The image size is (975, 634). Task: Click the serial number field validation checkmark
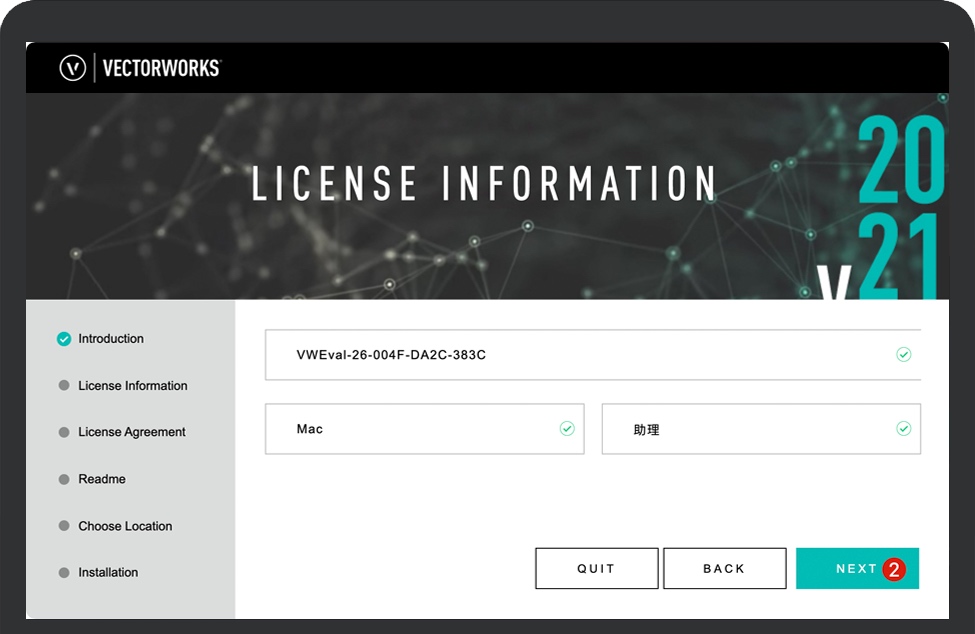903,354
